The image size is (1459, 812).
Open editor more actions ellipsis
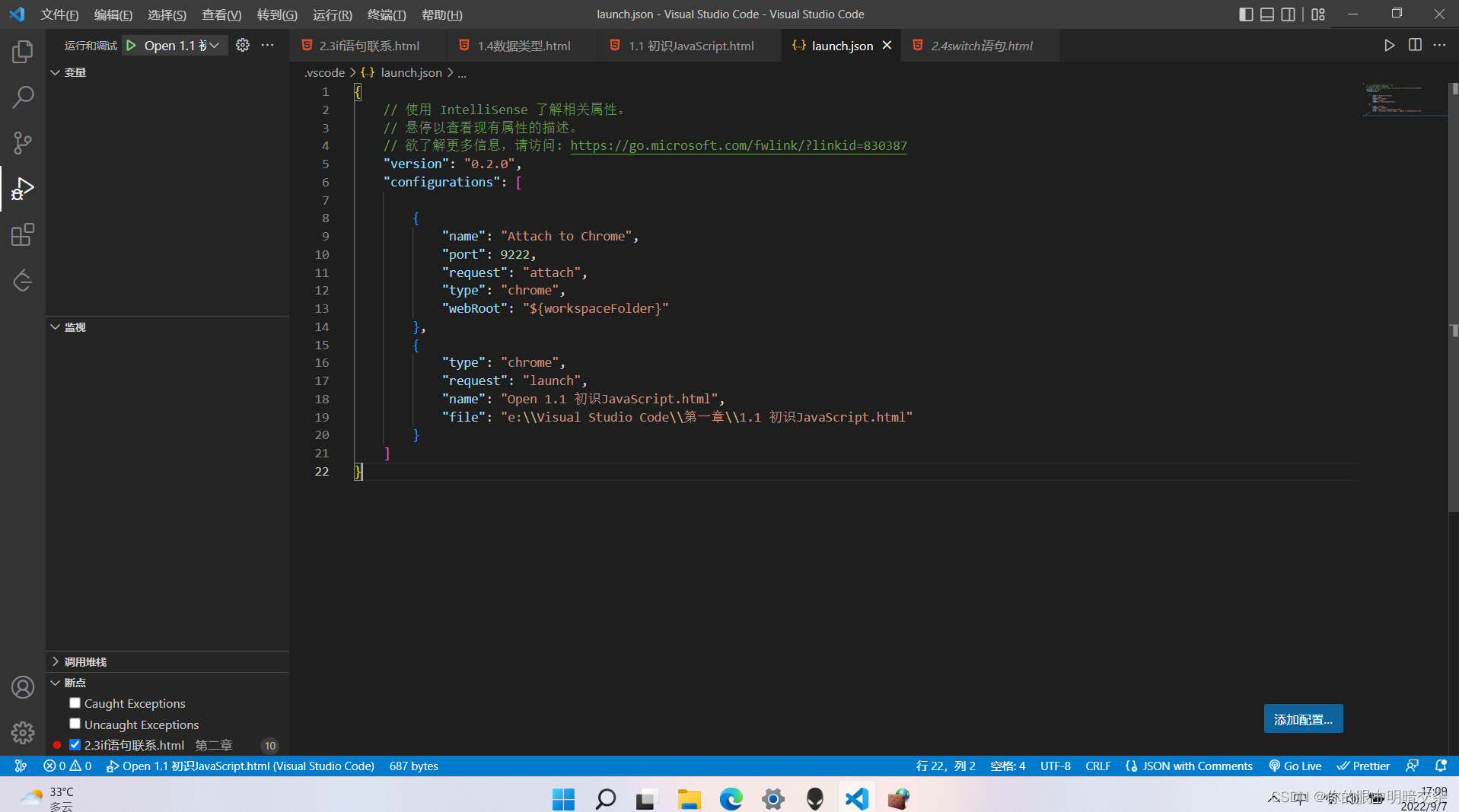click(1439, 46)
